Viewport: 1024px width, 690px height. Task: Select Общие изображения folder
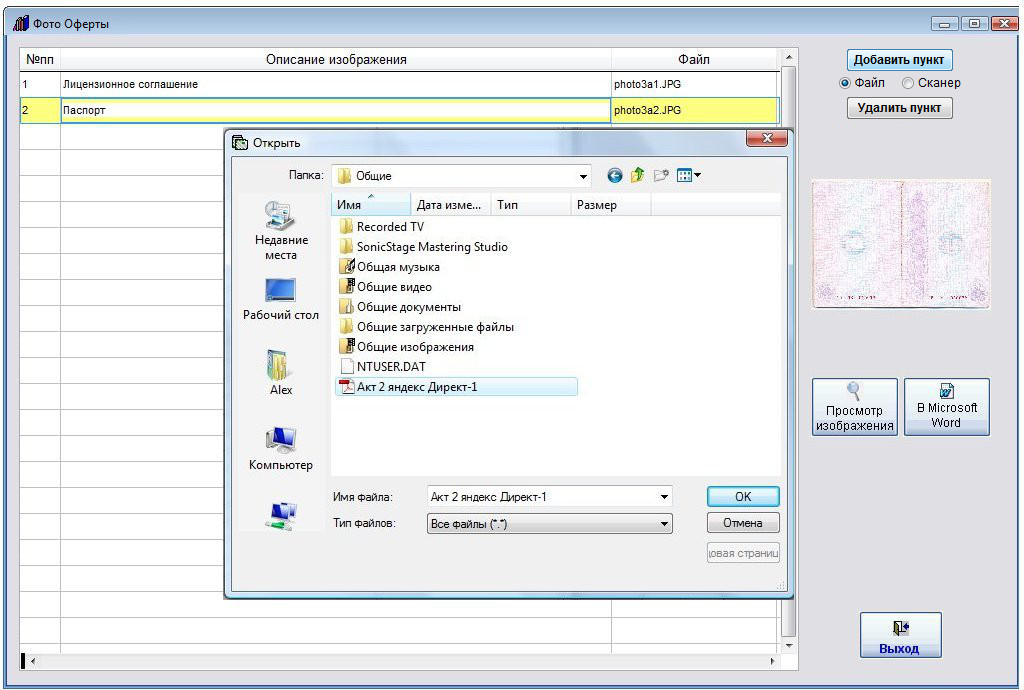tap(406, 347)
